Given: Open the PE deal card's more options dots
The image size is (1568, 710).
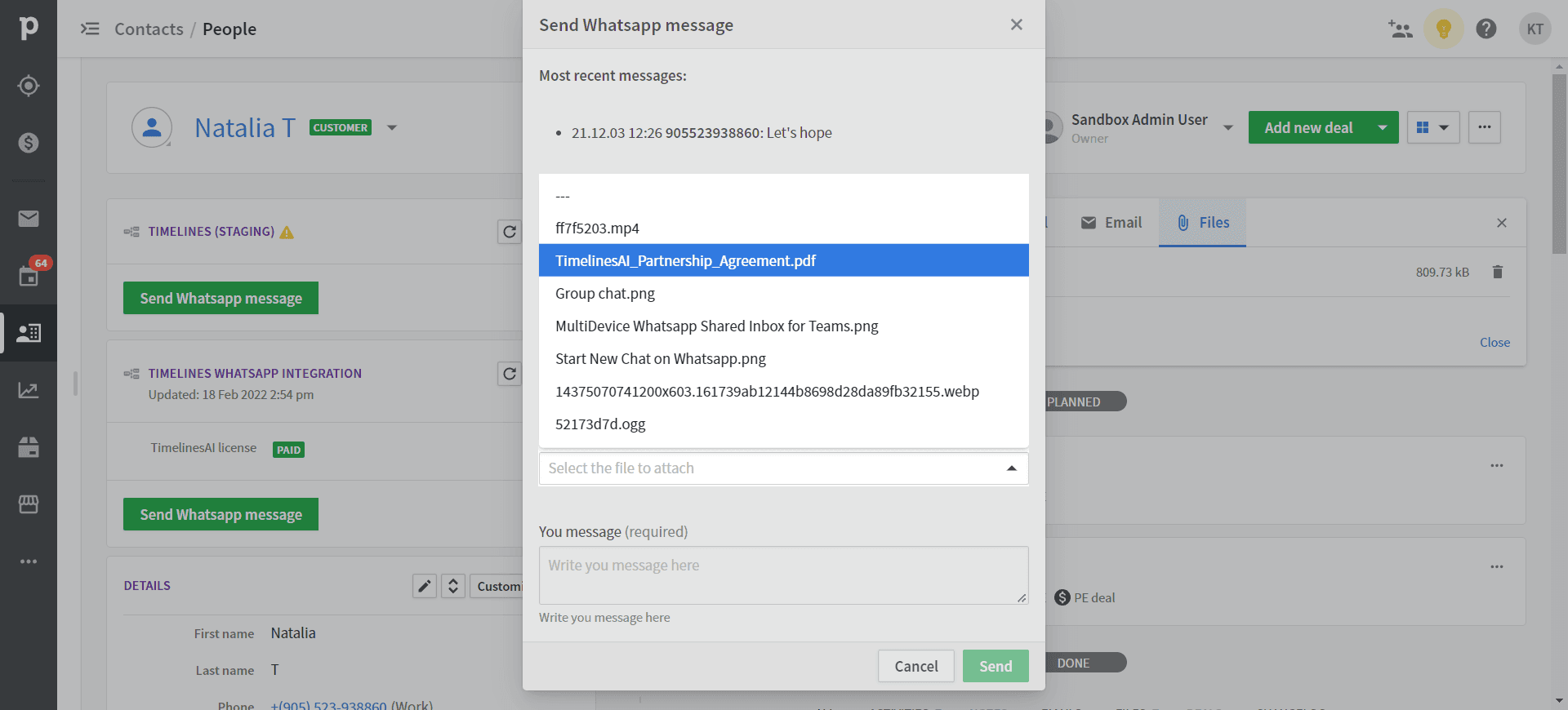Looking at the screenshot, I should 1497,567.
